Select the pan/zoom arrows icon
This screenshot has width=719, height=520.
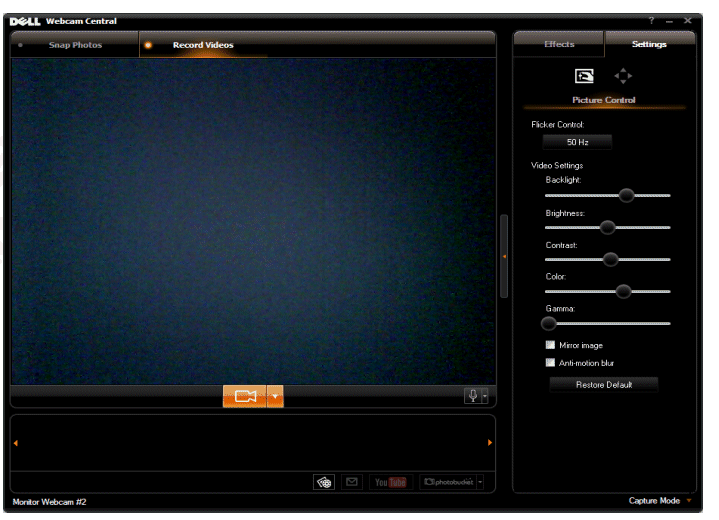(623, 76)
